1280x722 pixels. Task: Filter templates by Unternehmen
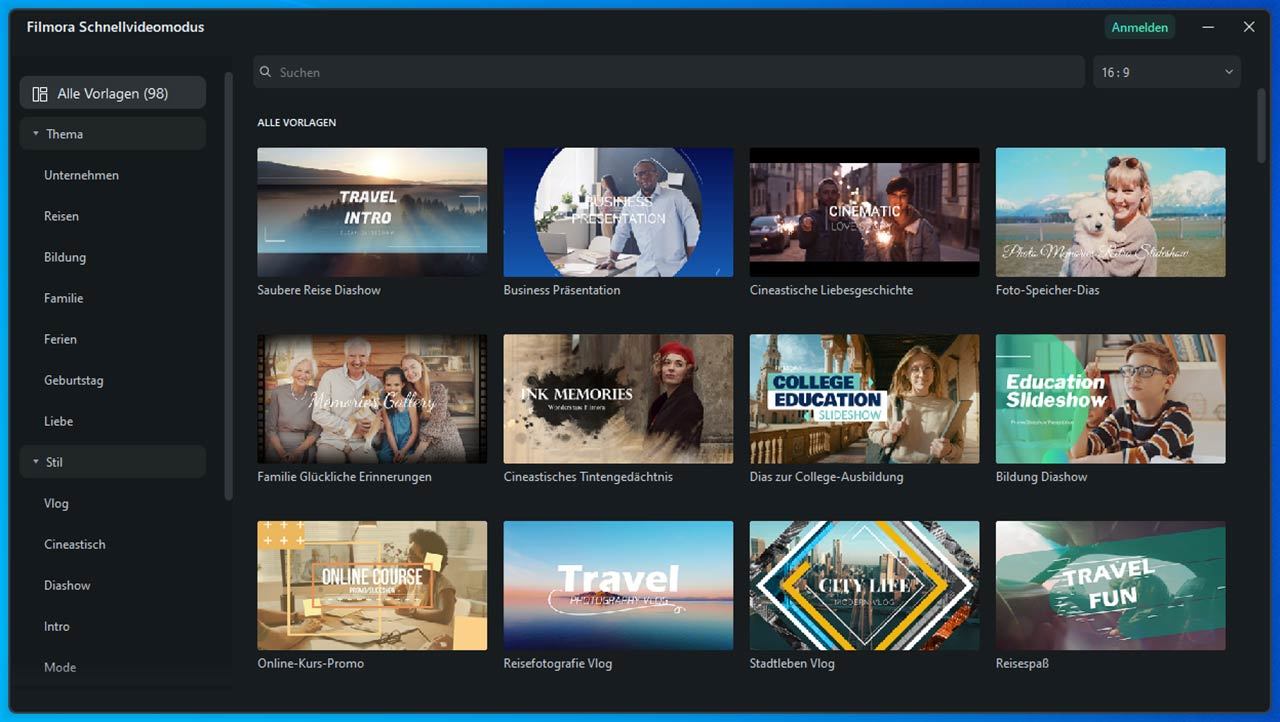[81, 175]
